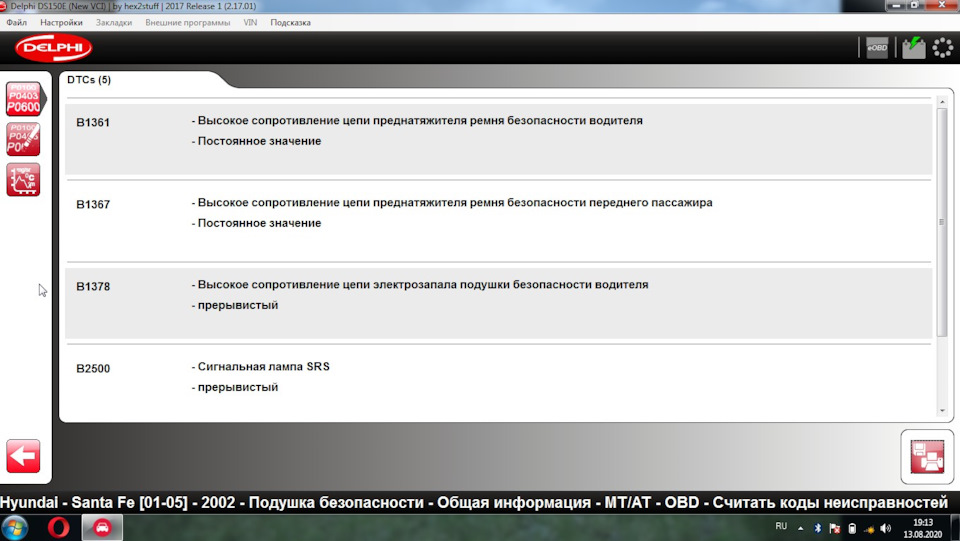The width and height of the screenshot is (960, 541).
Task: Click Сигнальная лампа SRS text
Action: 261,367
